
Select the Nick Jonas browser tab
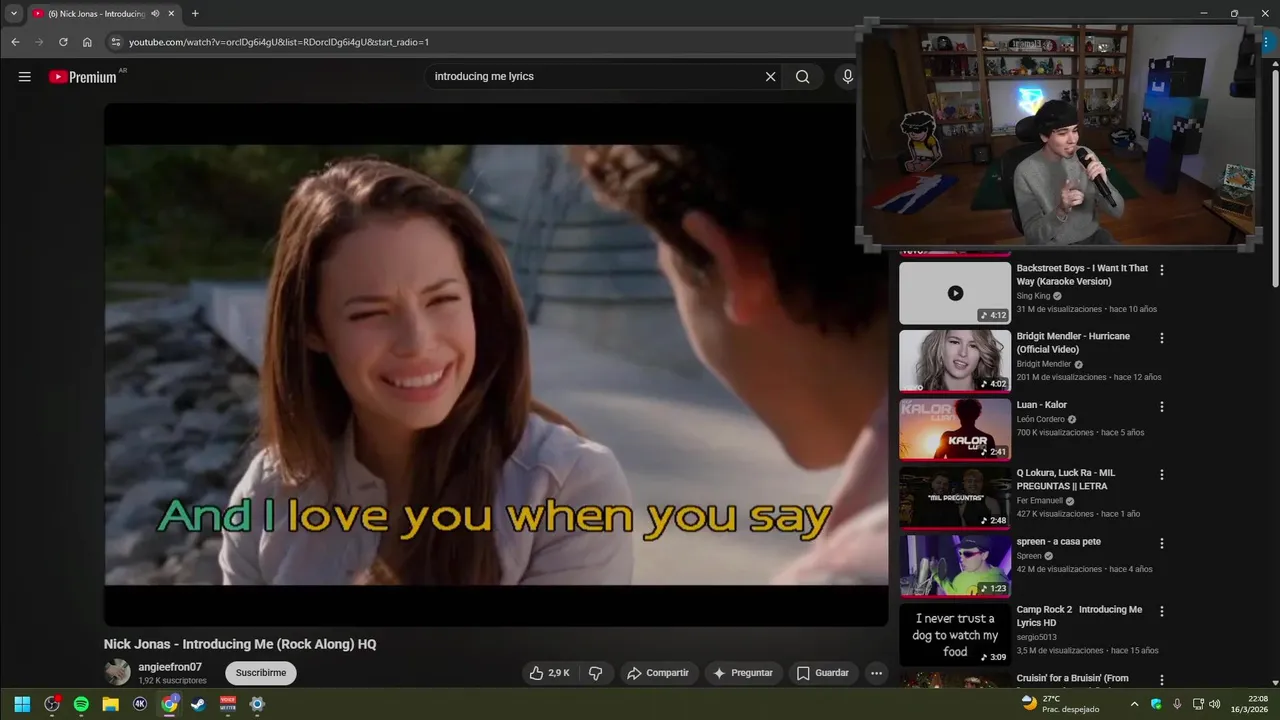[x=104, y=14]
